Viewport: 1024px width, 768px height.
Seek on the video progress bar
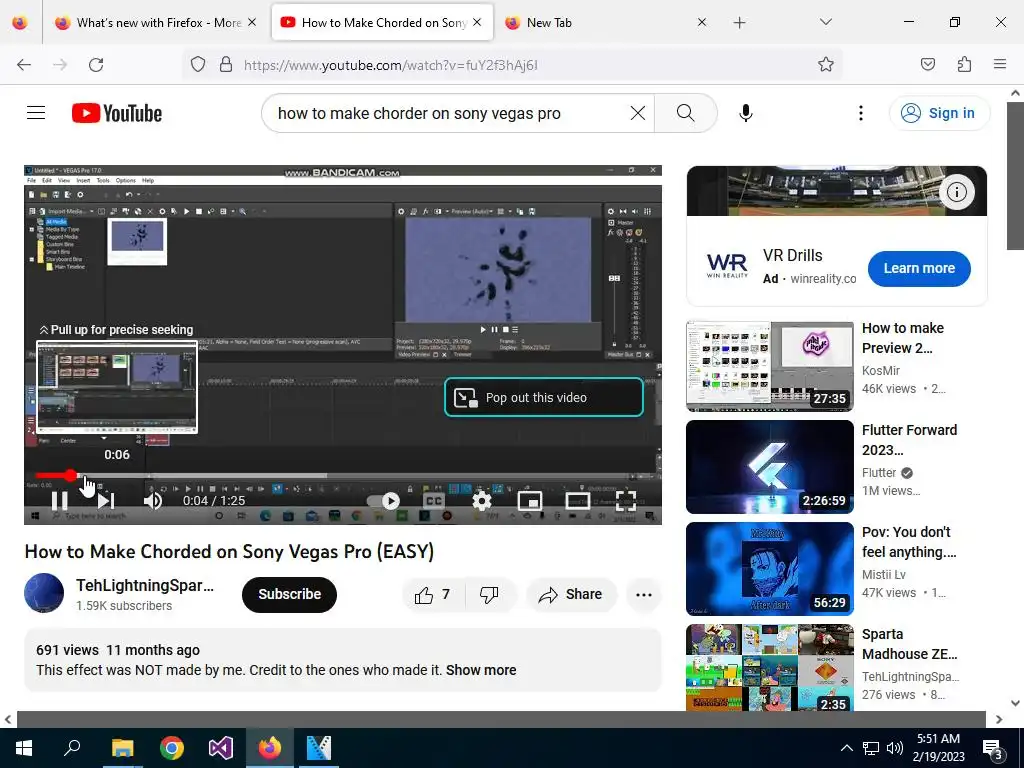(x=342, y=475)
